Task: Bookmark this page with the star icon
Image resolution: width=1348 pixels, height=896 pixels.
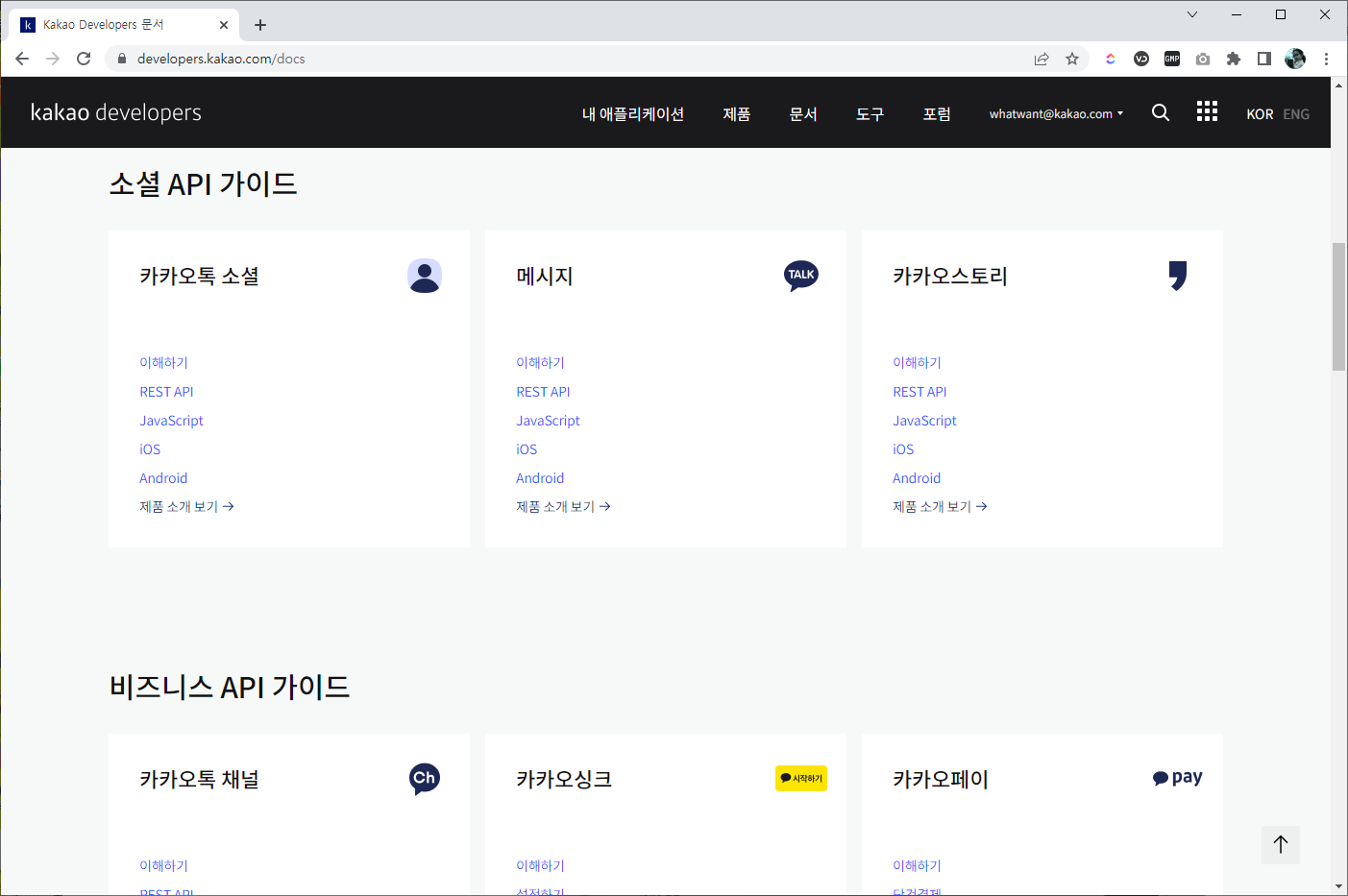Action: 1072,59
